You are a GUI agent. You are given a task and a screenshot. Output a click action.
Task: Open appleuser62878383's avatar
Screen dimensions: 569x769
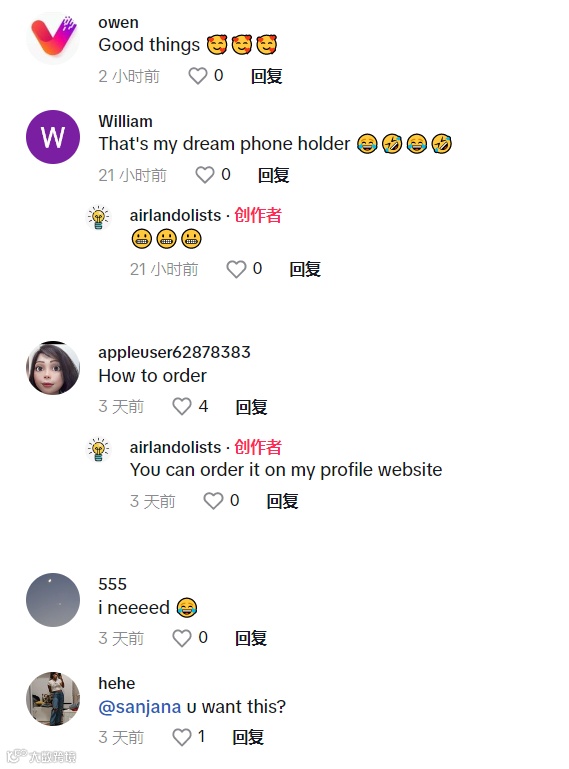pyautogui.click(x=53, y=368)
